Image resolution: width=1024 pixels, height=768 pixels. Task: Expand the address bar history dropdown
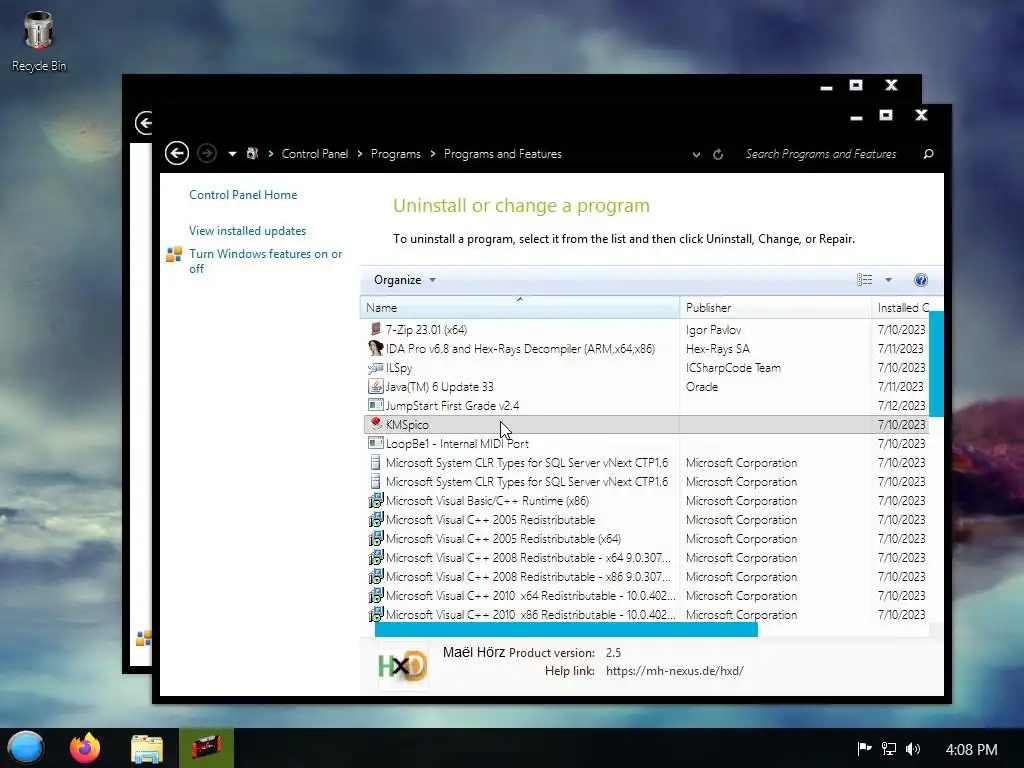coord(696,155)
